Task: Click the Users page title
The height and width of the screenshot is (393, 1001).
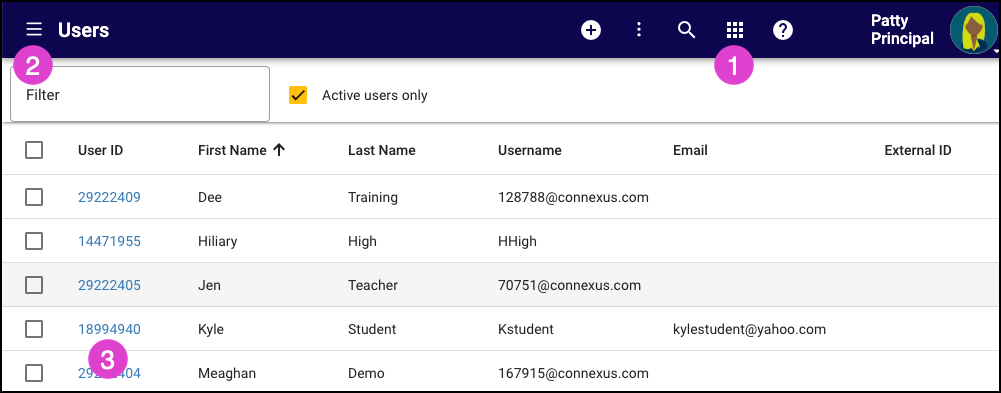Action: click(x=84, y=30)
